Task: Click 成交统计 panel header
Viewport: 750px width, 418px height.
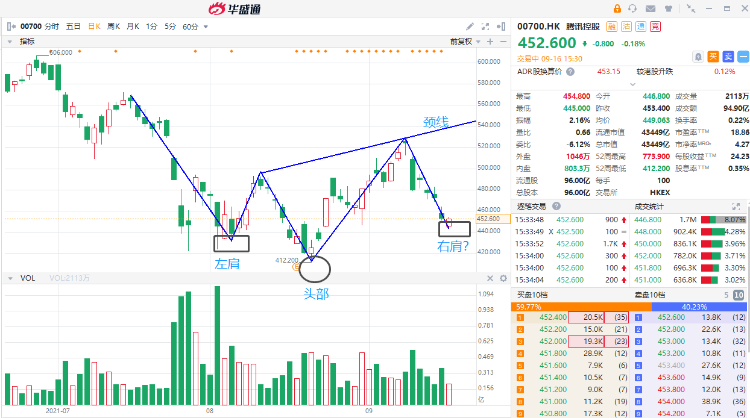Action: click(649, 207)
